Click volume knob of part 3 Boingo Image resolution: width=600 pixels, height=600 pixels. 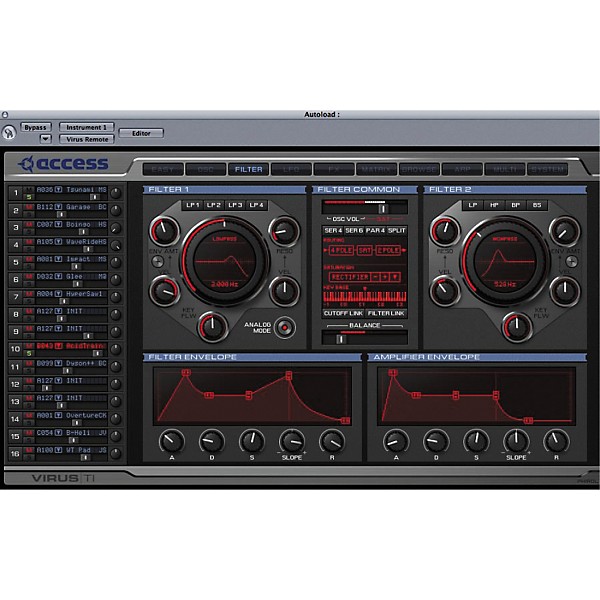coord(116,228)
